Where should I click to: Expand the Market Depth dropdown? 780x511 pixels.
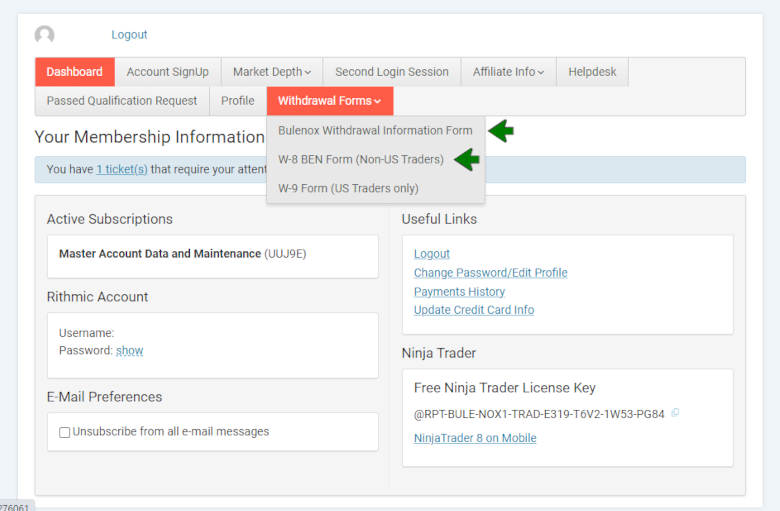pyautogui.click(x=272, y=72)
